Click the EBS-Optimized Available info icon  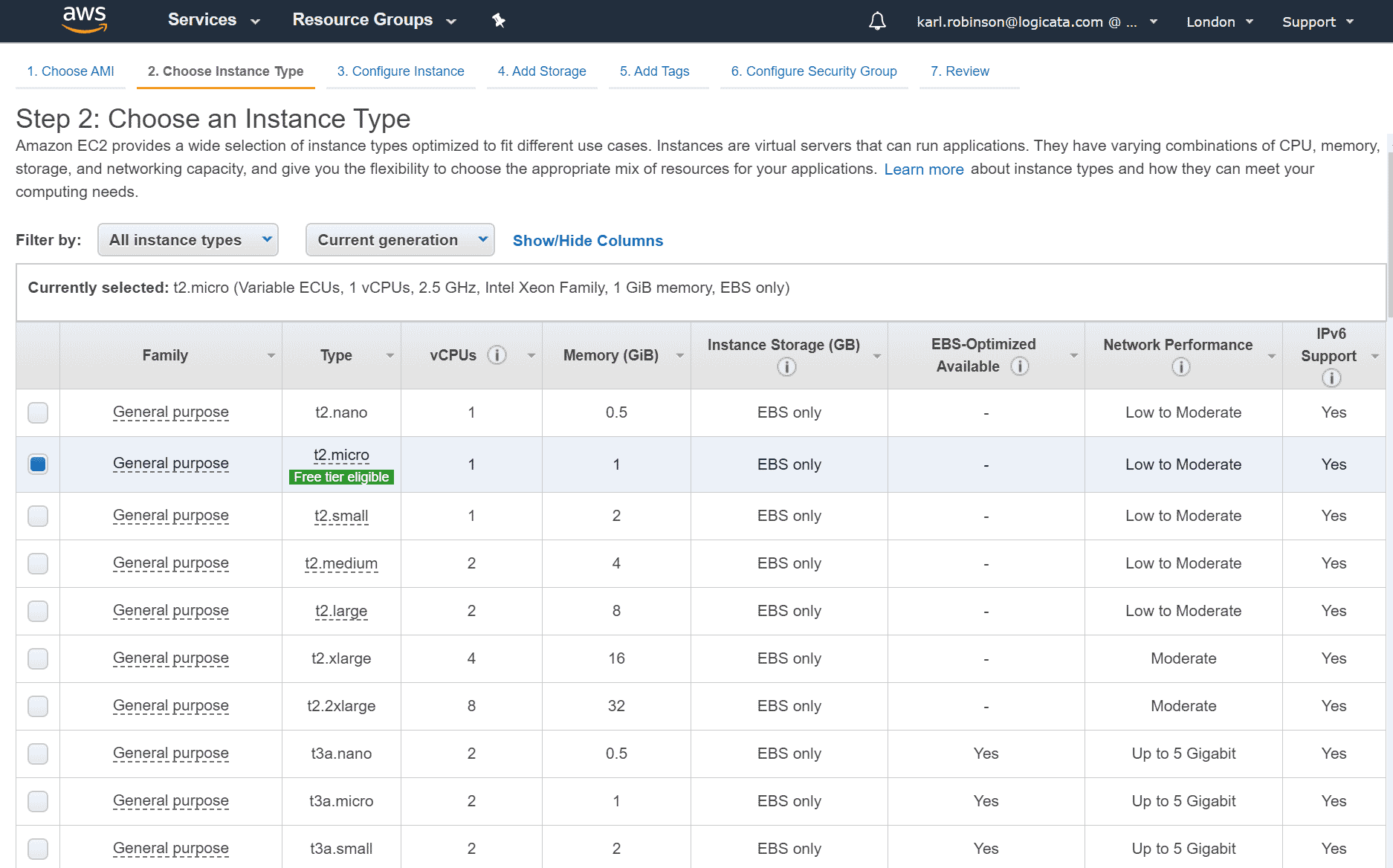click(1019, 366)
